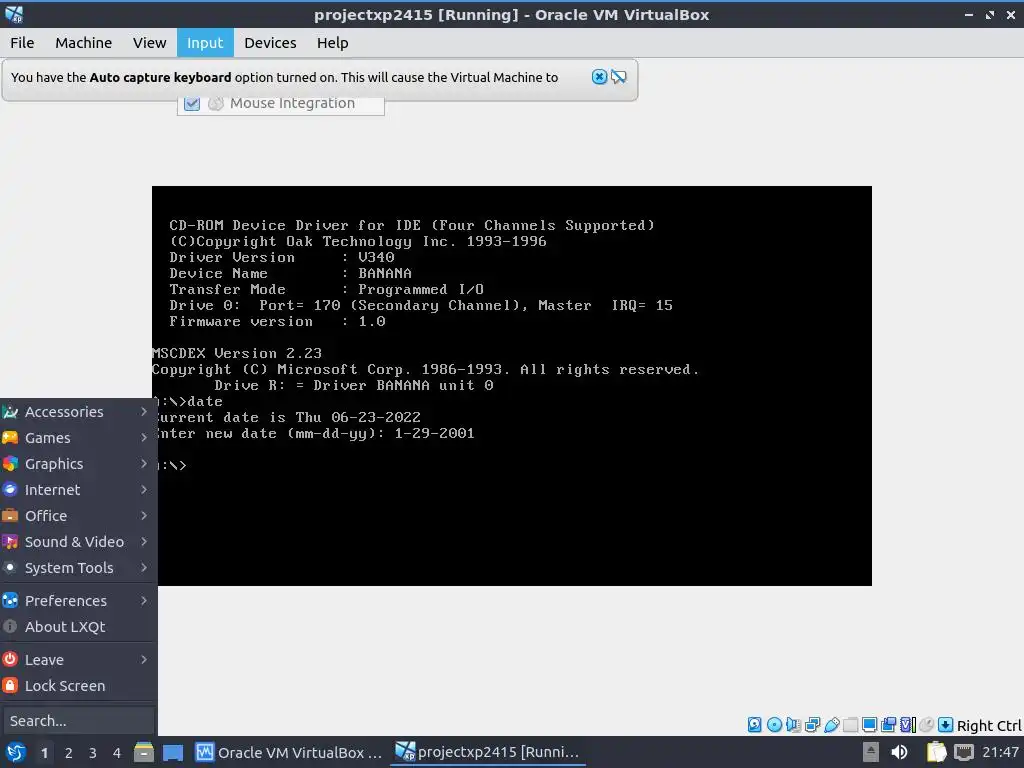Switch to virtual desktop 2

tap(69, 753)
